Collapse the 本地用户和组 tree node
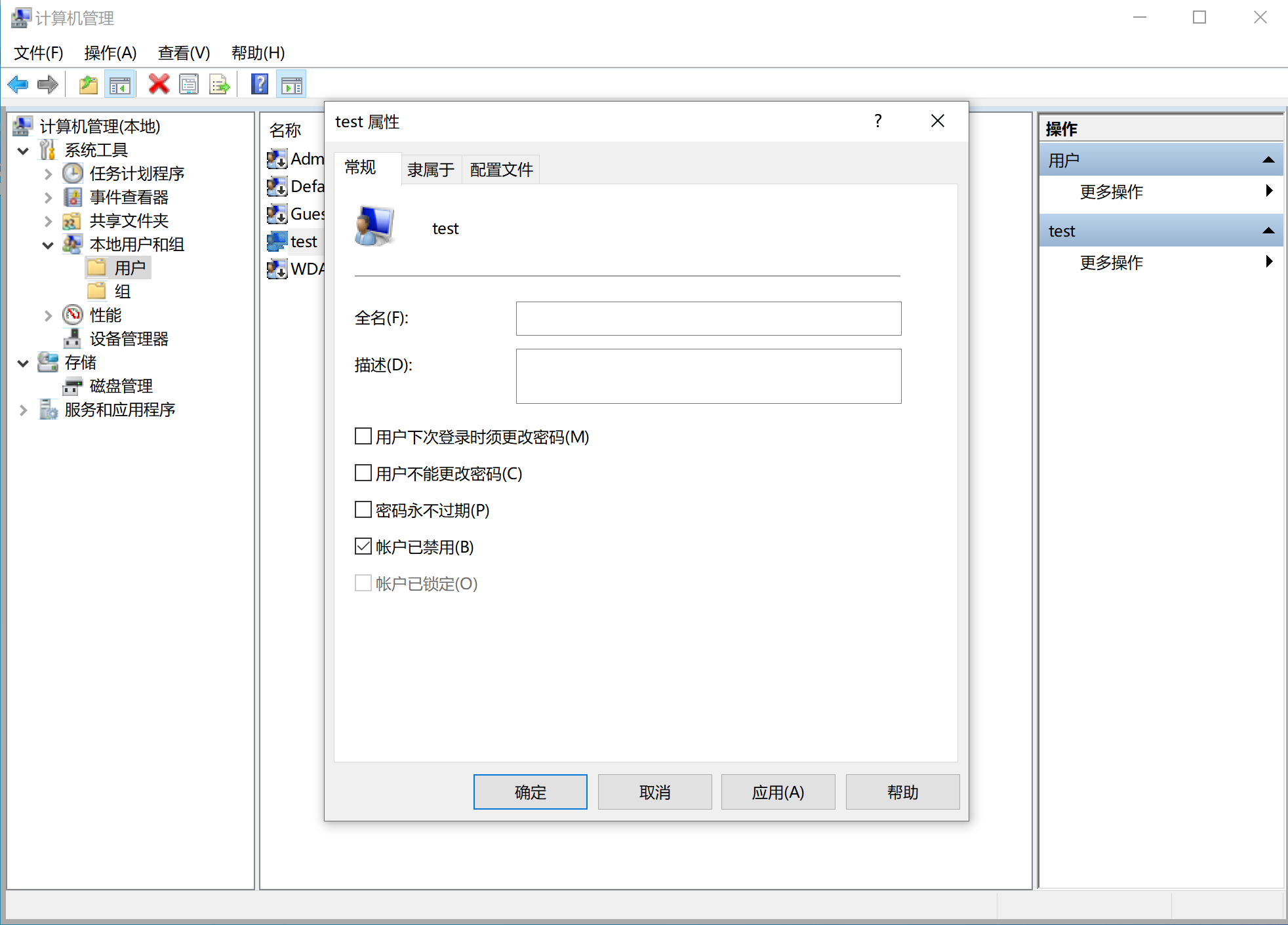The height and width of the screenshot is (925, 1288). pyautogui.click(x=48, y=245)
